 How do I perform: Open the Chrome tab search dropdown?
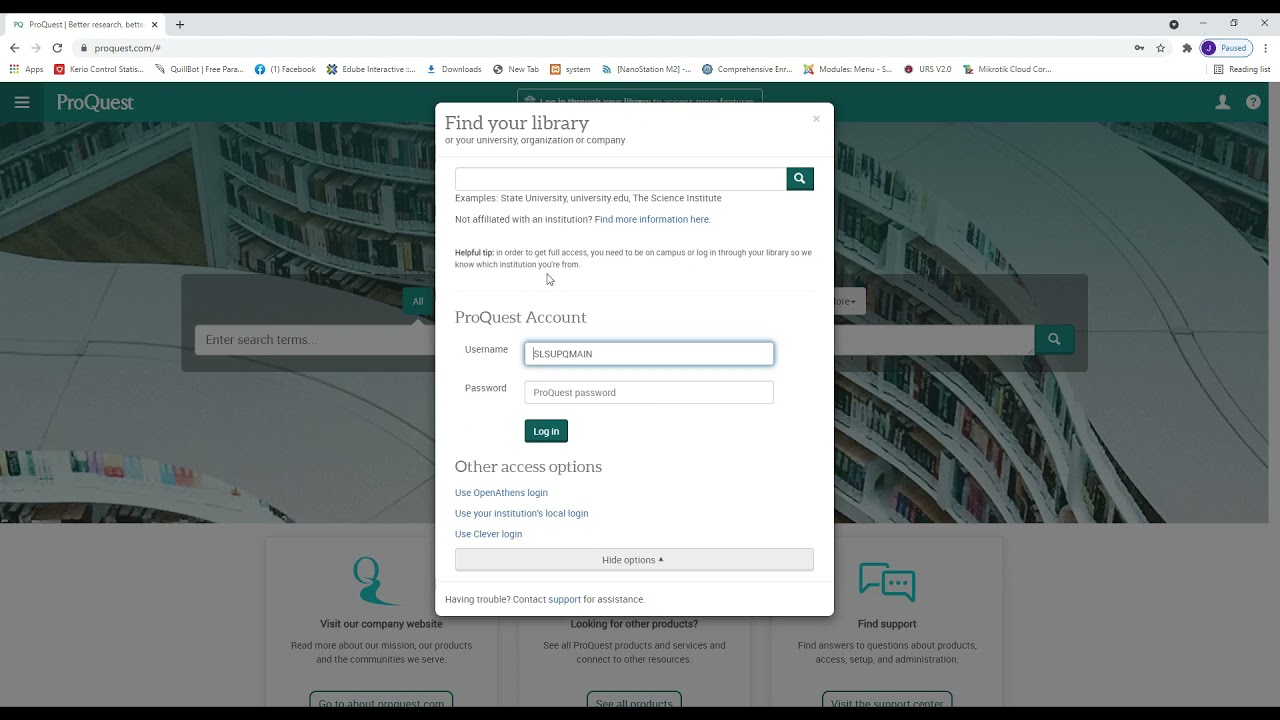(1174, 24)
